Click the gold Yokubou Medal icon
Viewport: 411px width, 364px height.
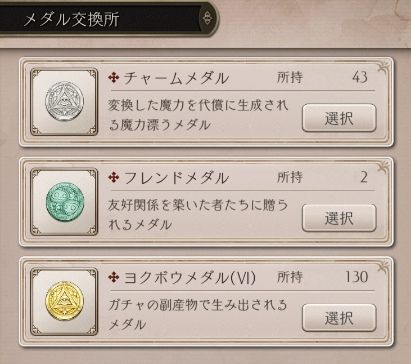point(64,301)
